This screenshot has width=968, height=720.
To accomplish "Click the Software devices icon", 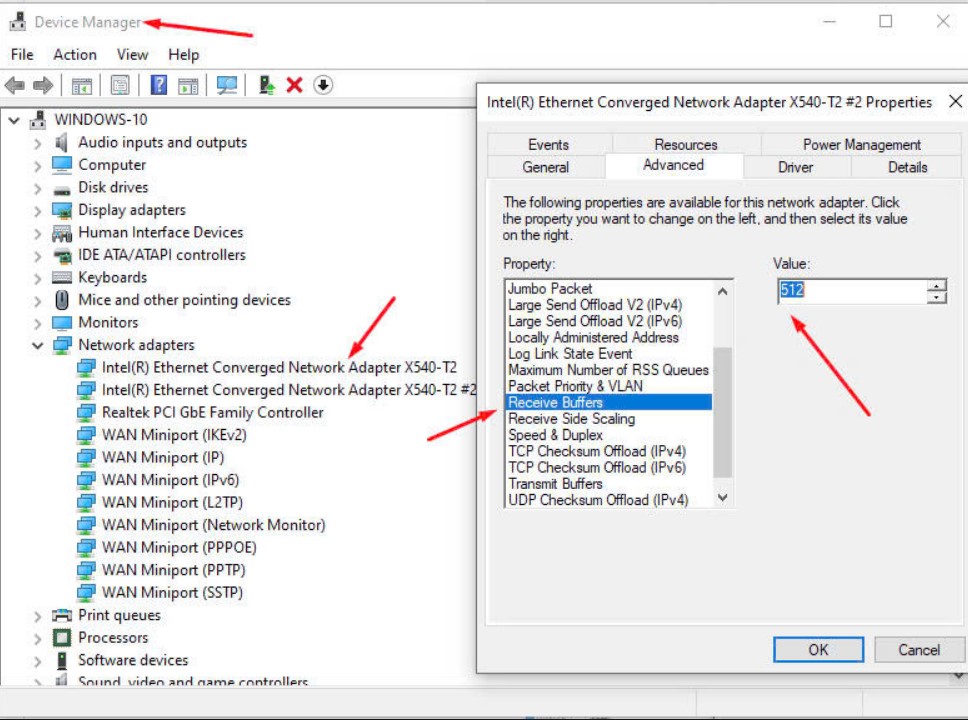I will [x=62, y=660].
